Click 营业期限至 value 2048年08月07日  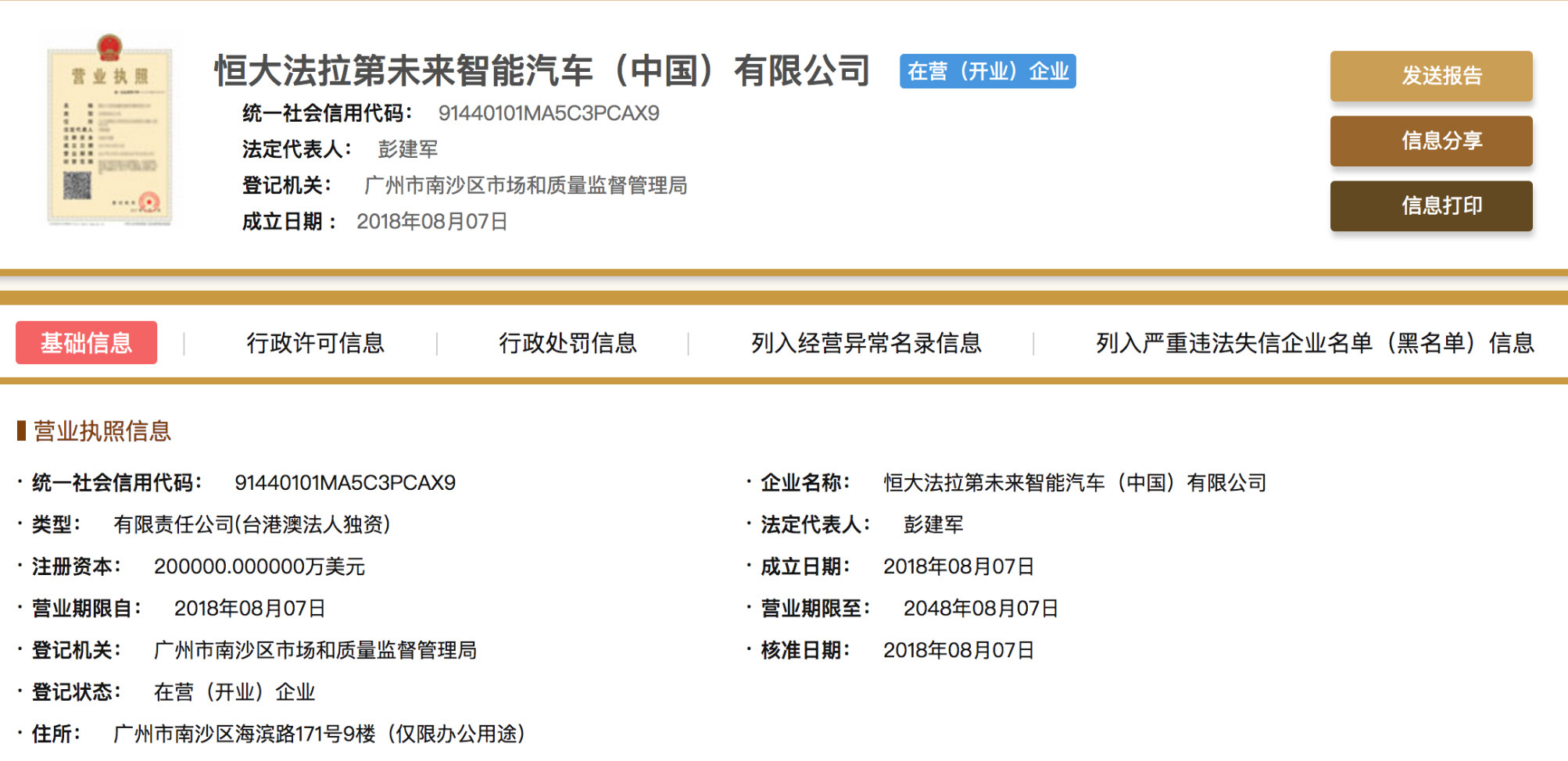click(x=980, y=609)
